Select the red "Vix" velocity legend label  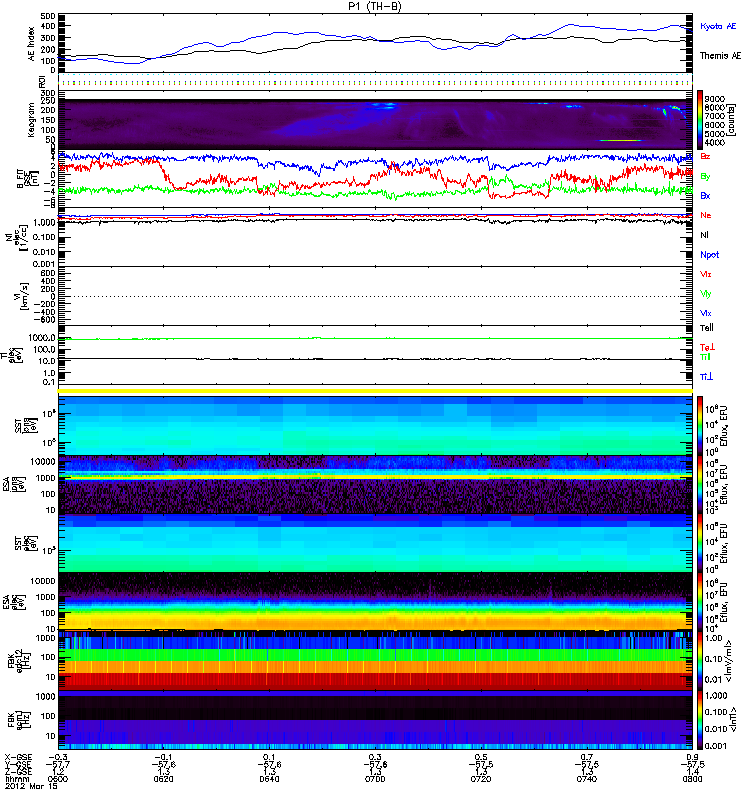705,274
